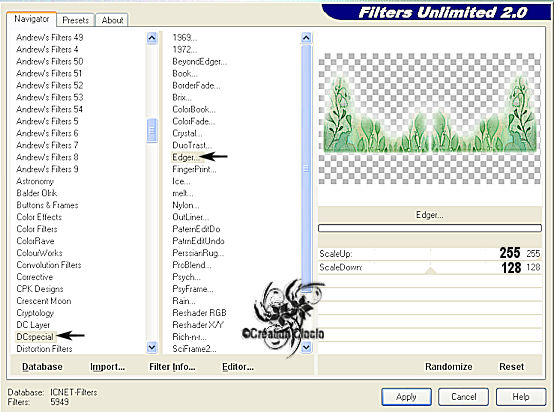
Task: Click the filter list scroll-down arrow
Action: [x=306, y=347]
